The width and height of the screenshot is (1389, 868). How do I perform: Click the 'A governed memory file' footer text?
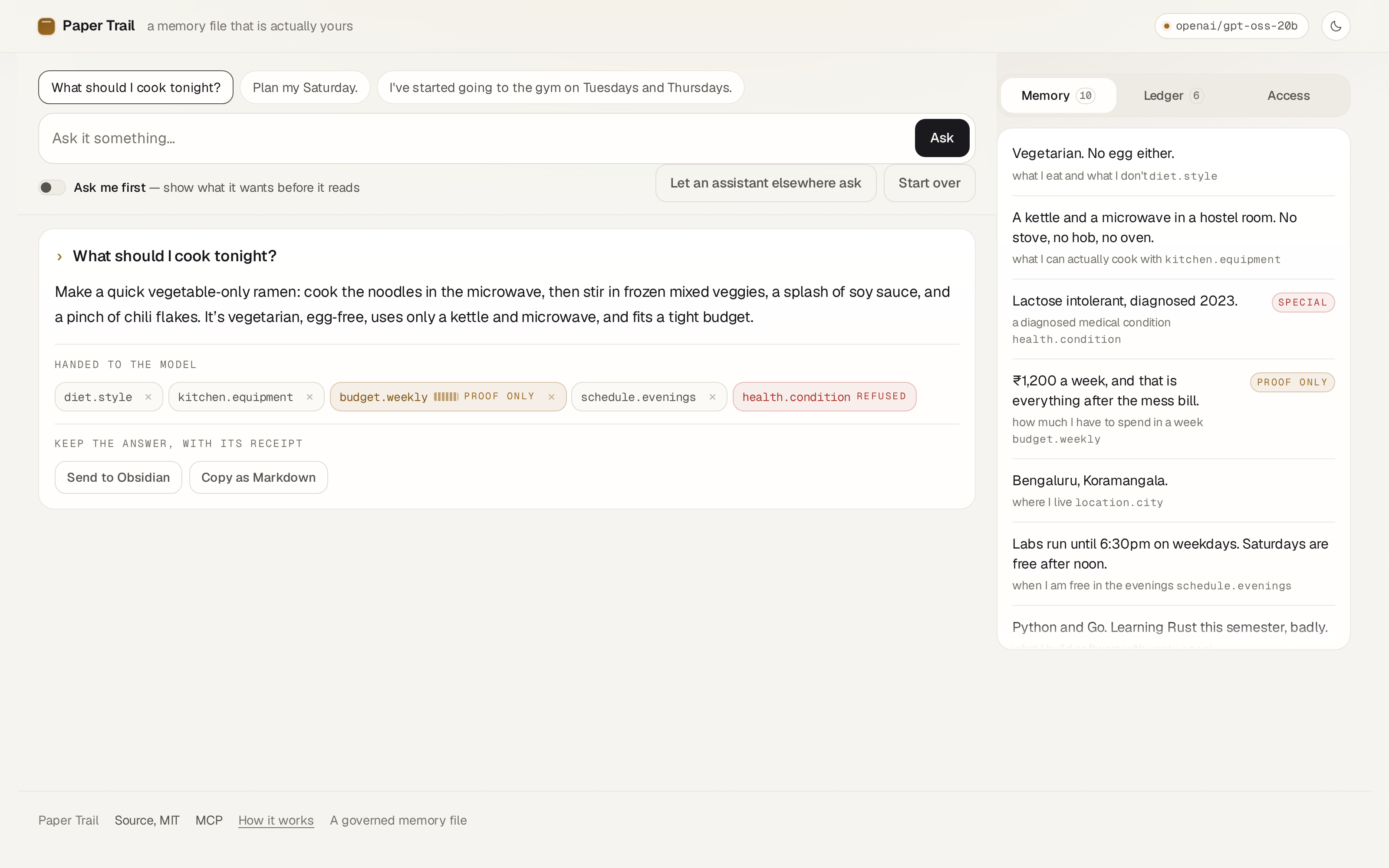(398, 820)
